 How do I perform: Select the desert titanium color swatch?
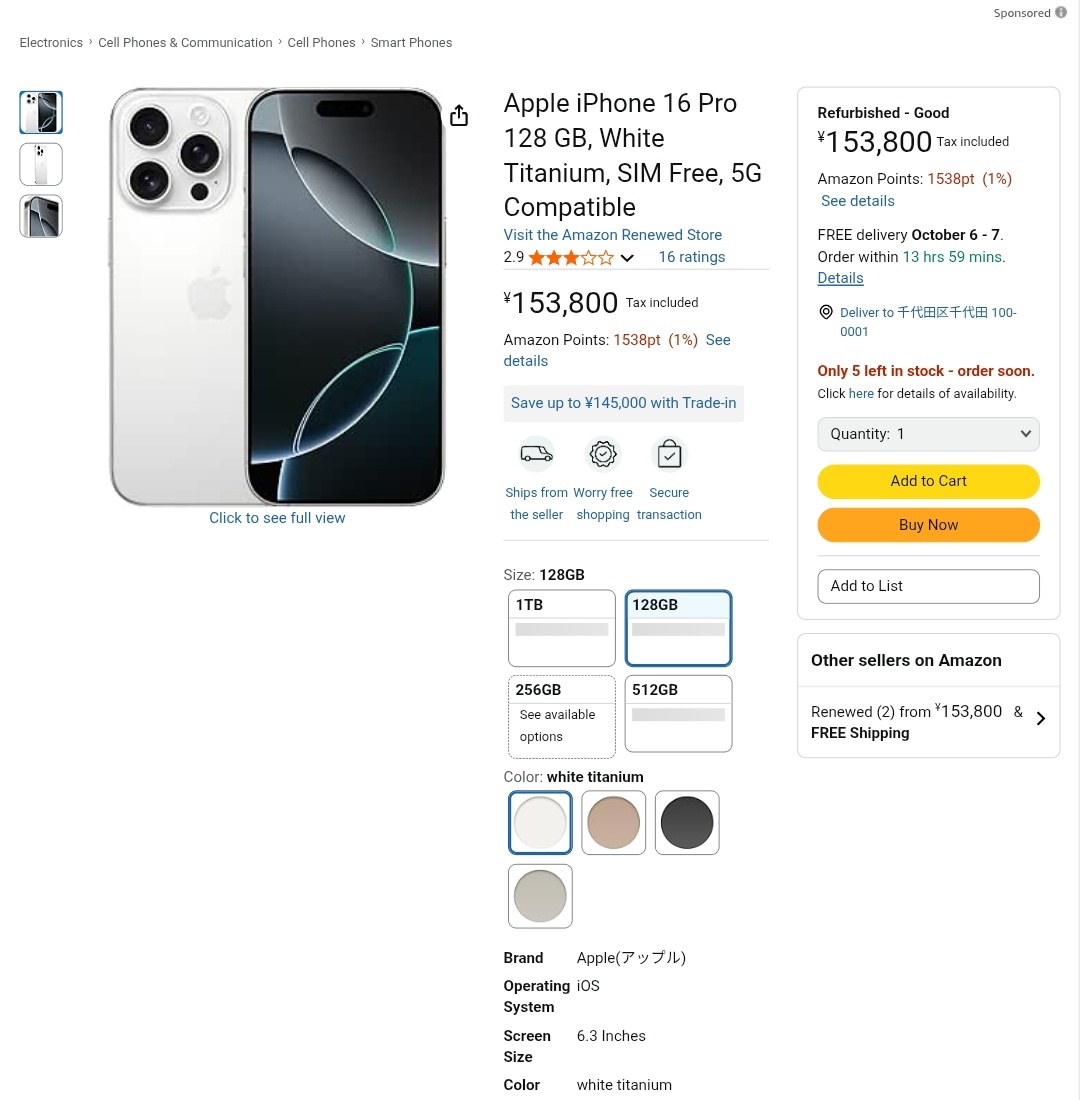[614, 823]
